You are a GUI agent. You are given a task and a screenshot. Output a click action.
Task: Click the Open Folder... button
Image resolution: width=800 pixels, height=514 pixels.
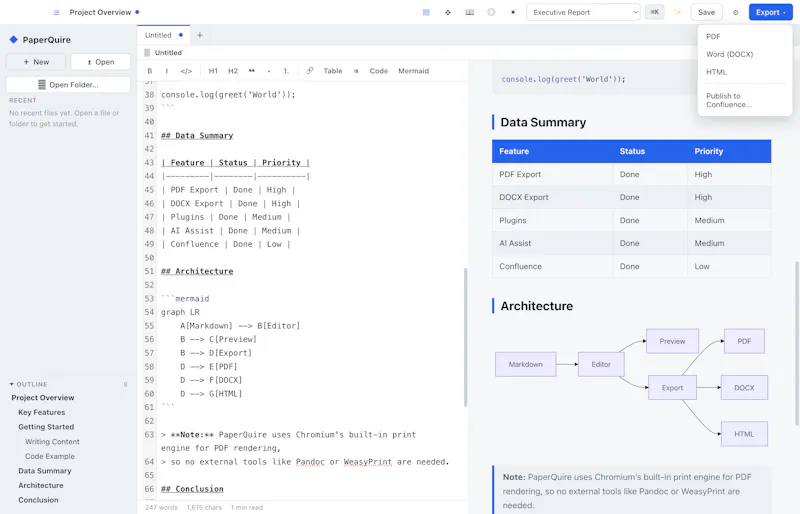coord(68,85)
